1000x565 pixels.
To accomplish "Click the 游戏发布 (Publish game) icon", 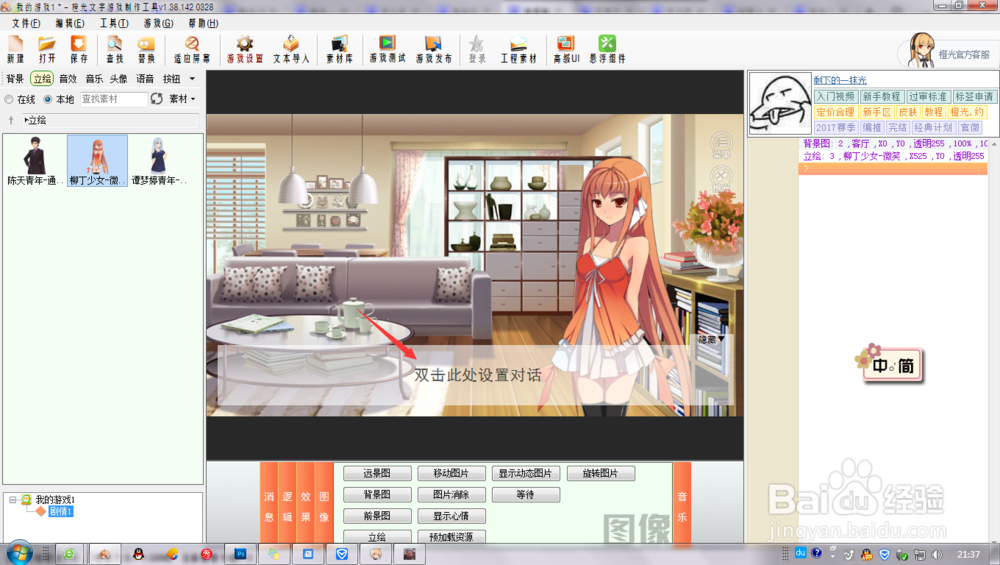I will 434,49.
